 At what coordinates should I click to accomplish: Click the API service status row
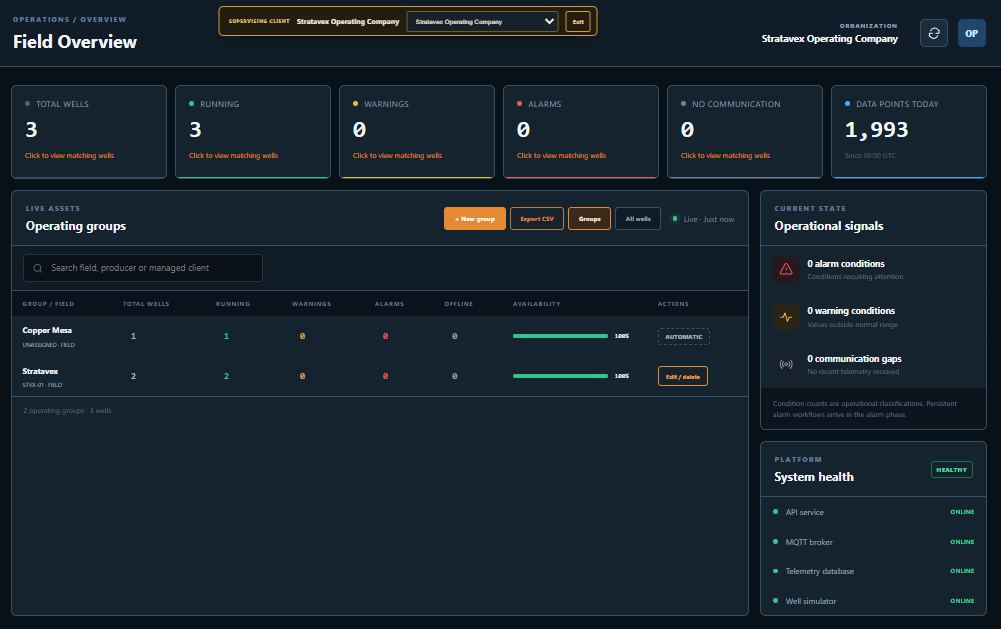873,512
